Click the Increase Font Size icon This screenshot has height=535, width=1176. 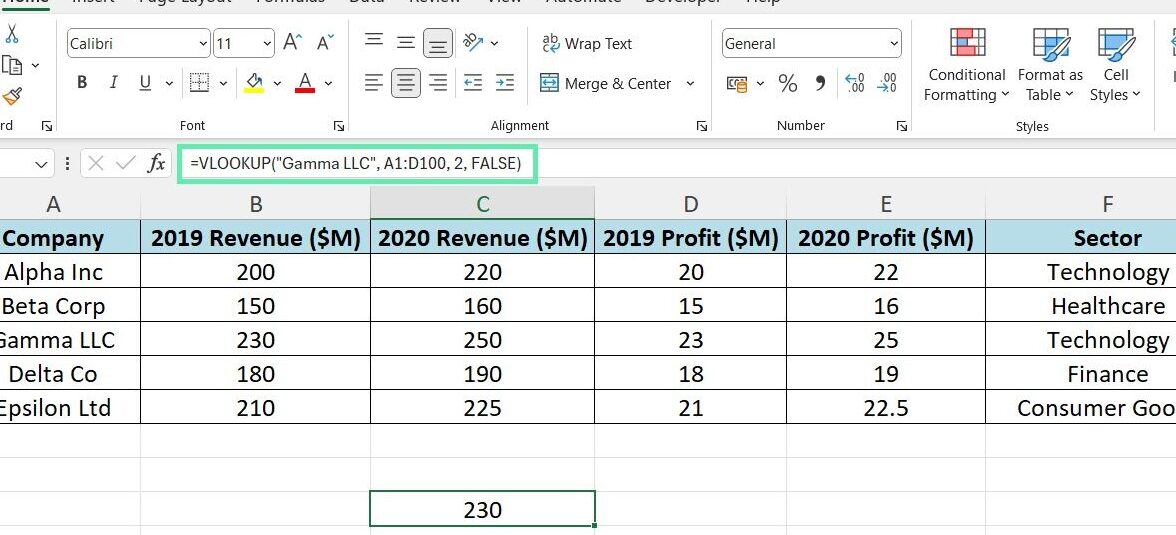click(x=292, y=43)
